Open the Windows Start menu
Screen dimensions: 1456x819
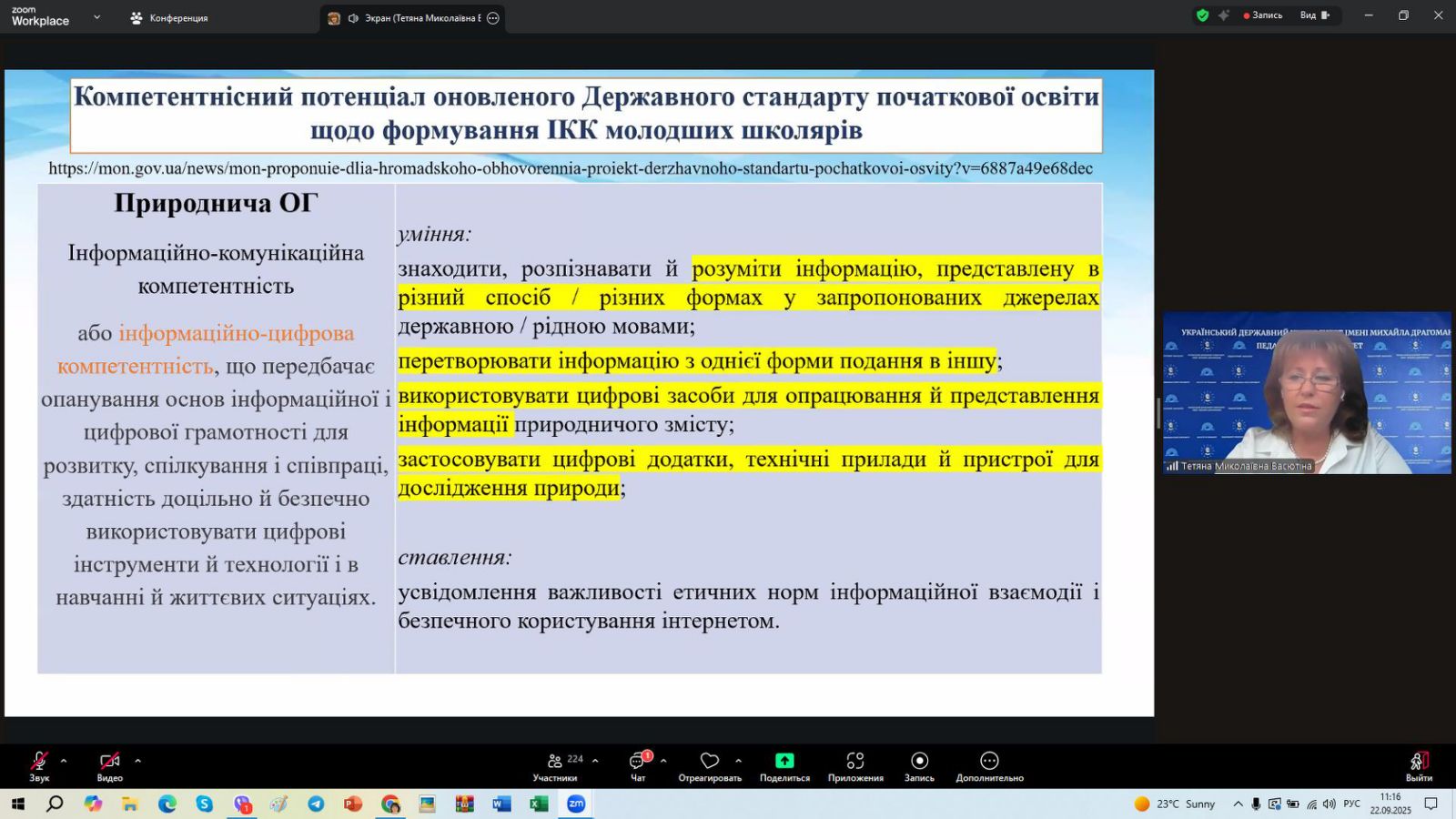pyautogui.click(x=17, y=804)
